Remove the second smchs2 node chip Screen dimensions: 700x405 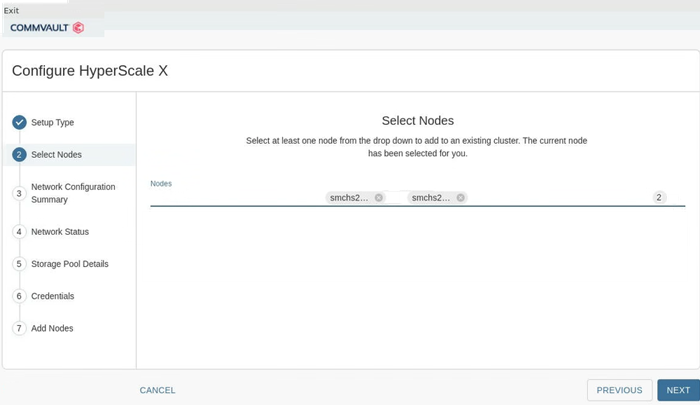(460, 198)
